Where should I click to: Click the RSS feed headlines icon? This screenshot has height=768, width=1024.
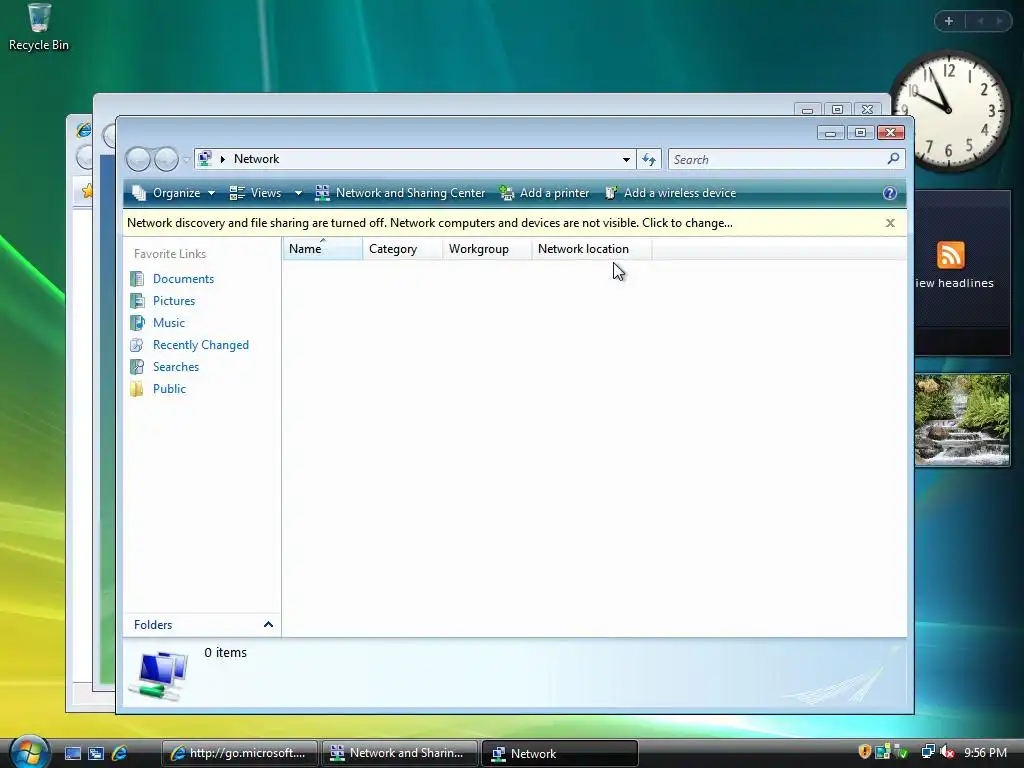(950, 255)
